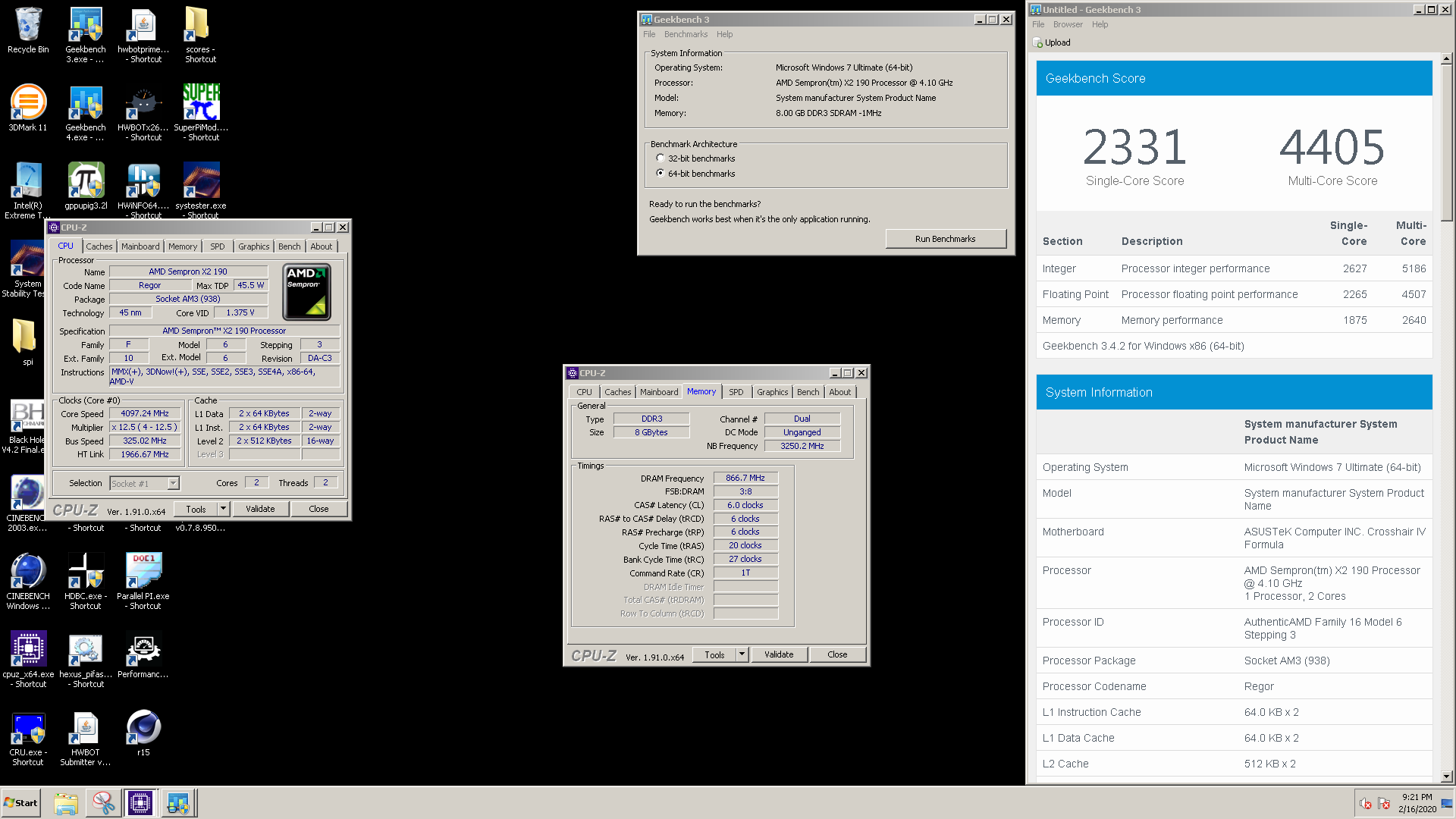1456x819 pixels.
Task: Click the muted volume tray icon
Action: [x=1366, y=804]
